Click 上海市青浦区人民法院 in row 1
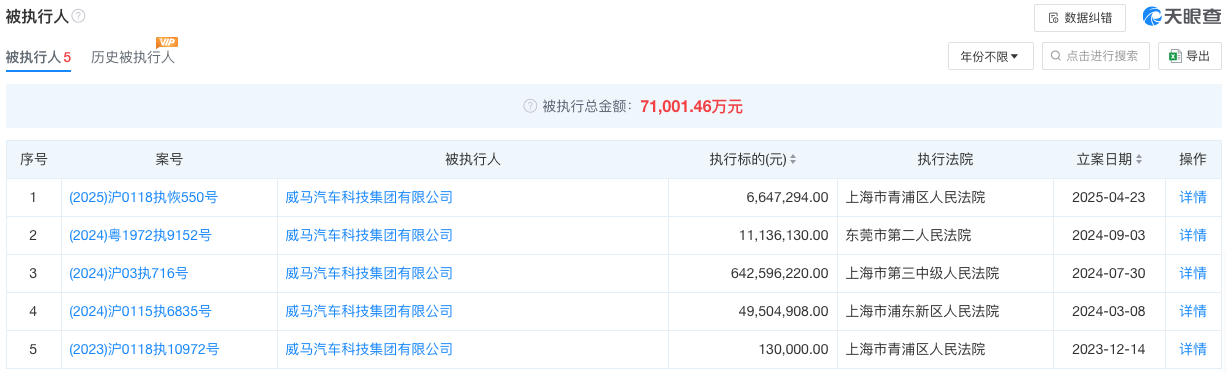This screenshot has width=1226, height=374. pos(915,197)
